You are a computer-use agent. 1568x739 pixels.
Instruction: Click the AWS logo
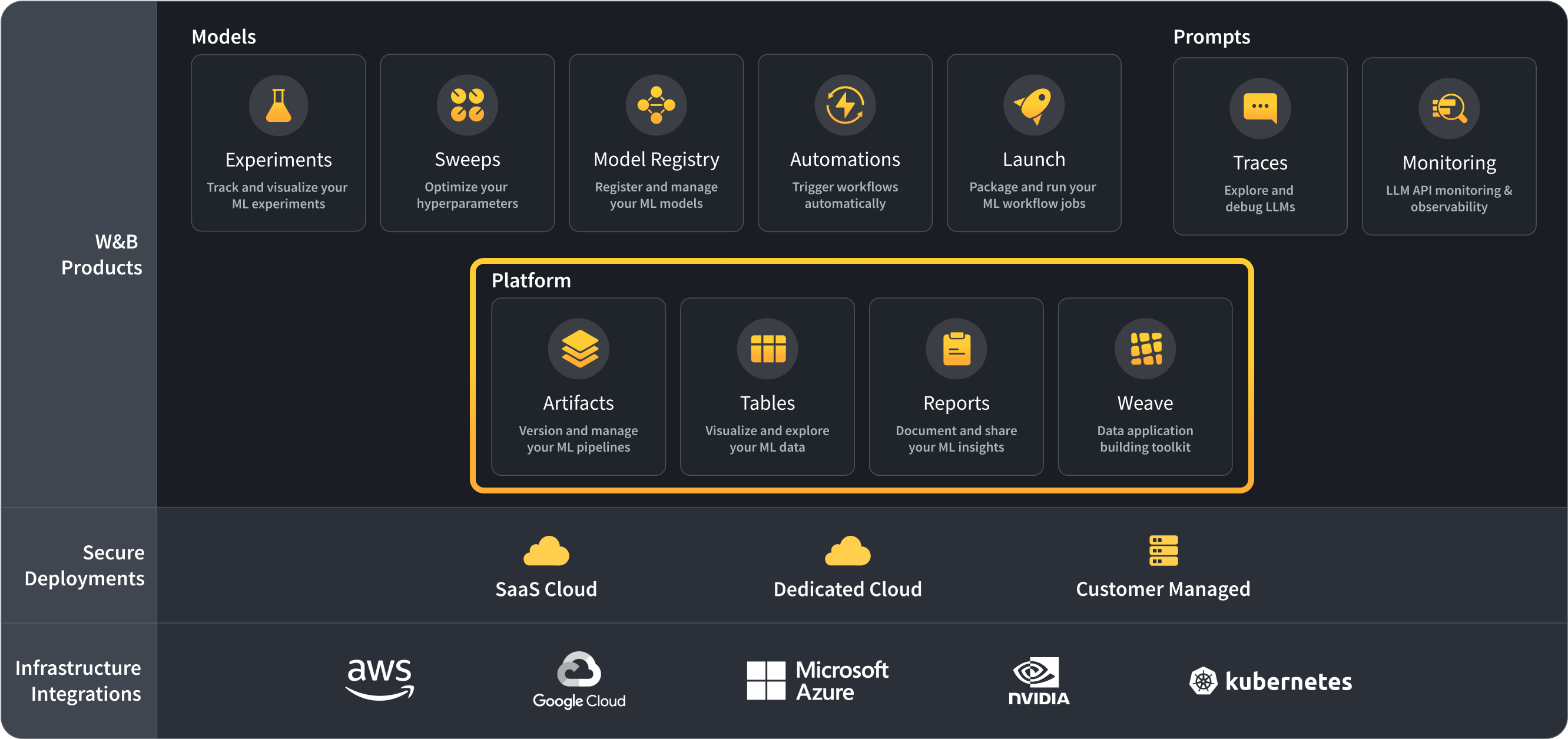click(x=380, y=680)
